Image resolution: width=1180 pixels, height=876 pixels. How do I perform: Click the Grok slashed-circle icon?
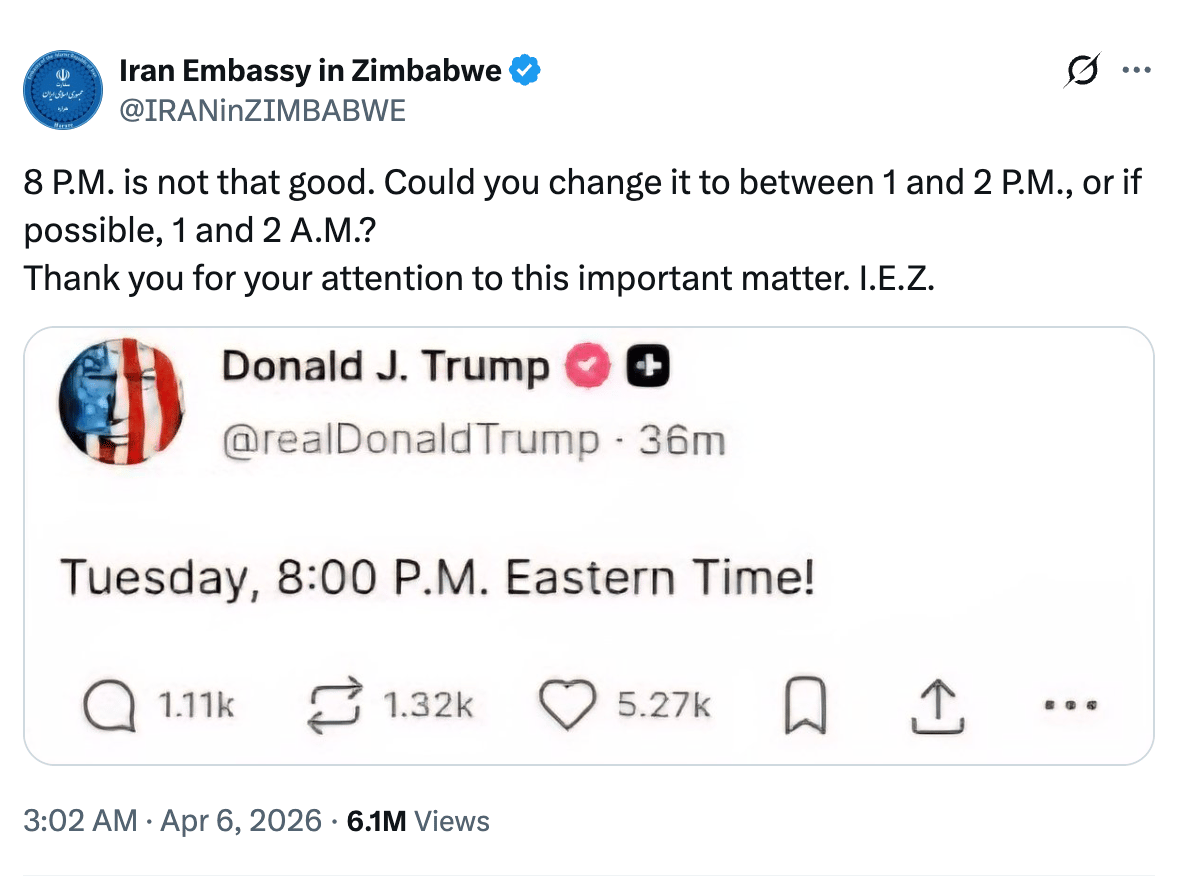(x=1084, y=71)
